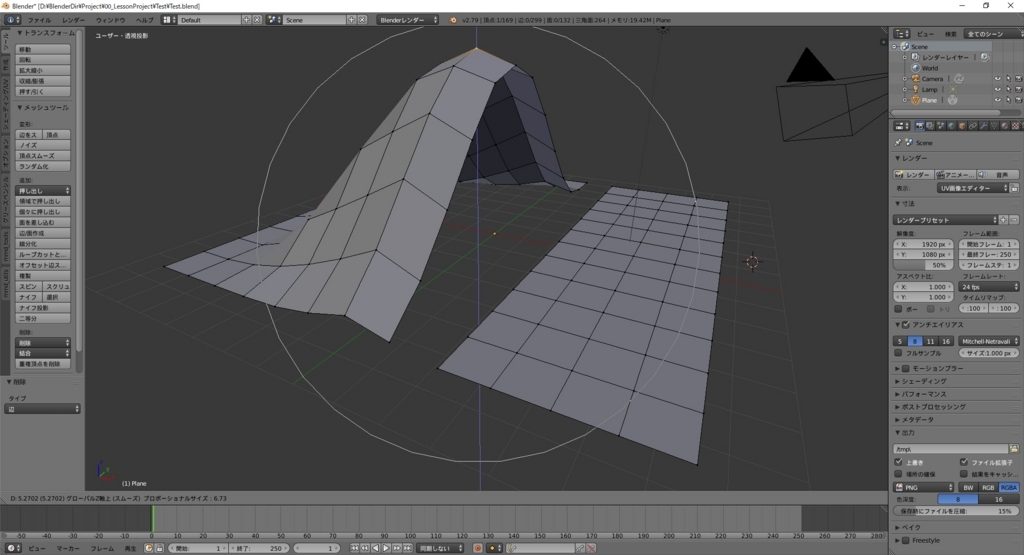
Task: Open the texture checker tab icon
Action: [1016, 126]
